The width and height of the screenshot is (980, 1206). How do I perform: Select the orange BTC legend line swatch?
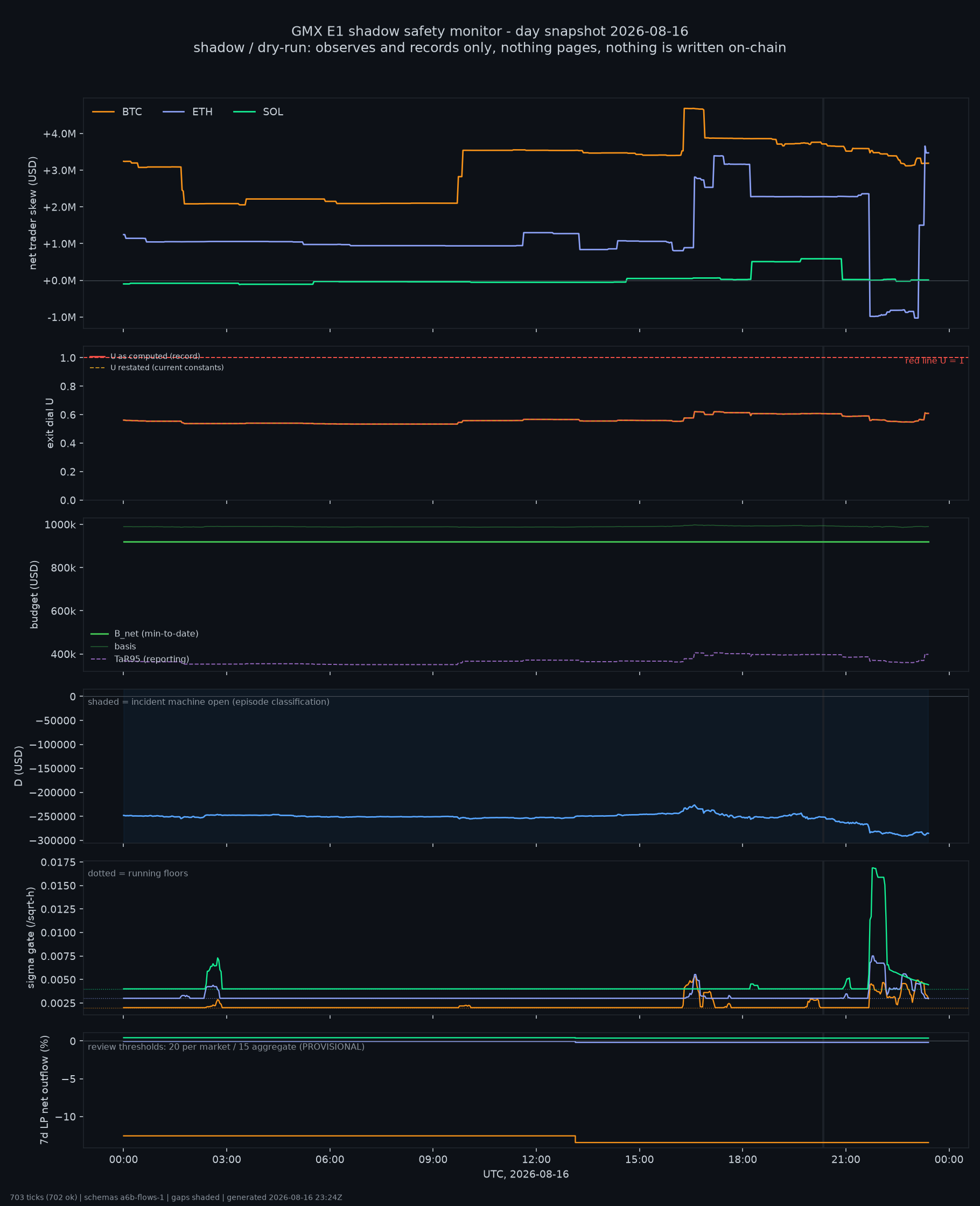point(103,112)
